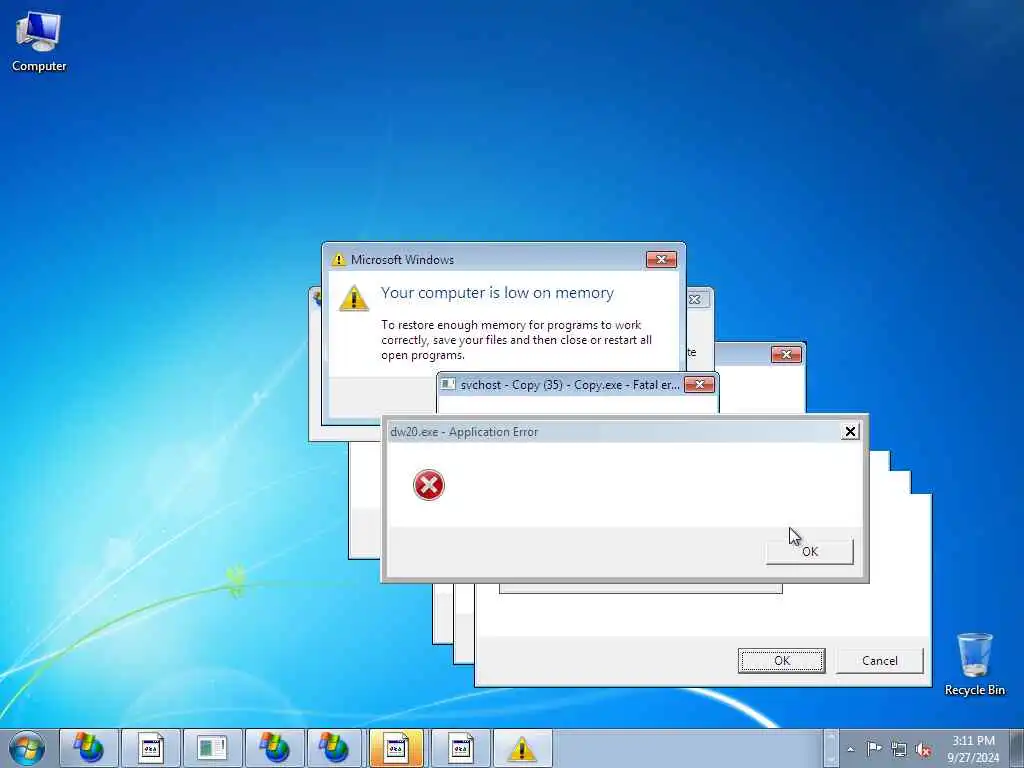
Task: Click the network icon in system tray
Action: click(899, 749)
